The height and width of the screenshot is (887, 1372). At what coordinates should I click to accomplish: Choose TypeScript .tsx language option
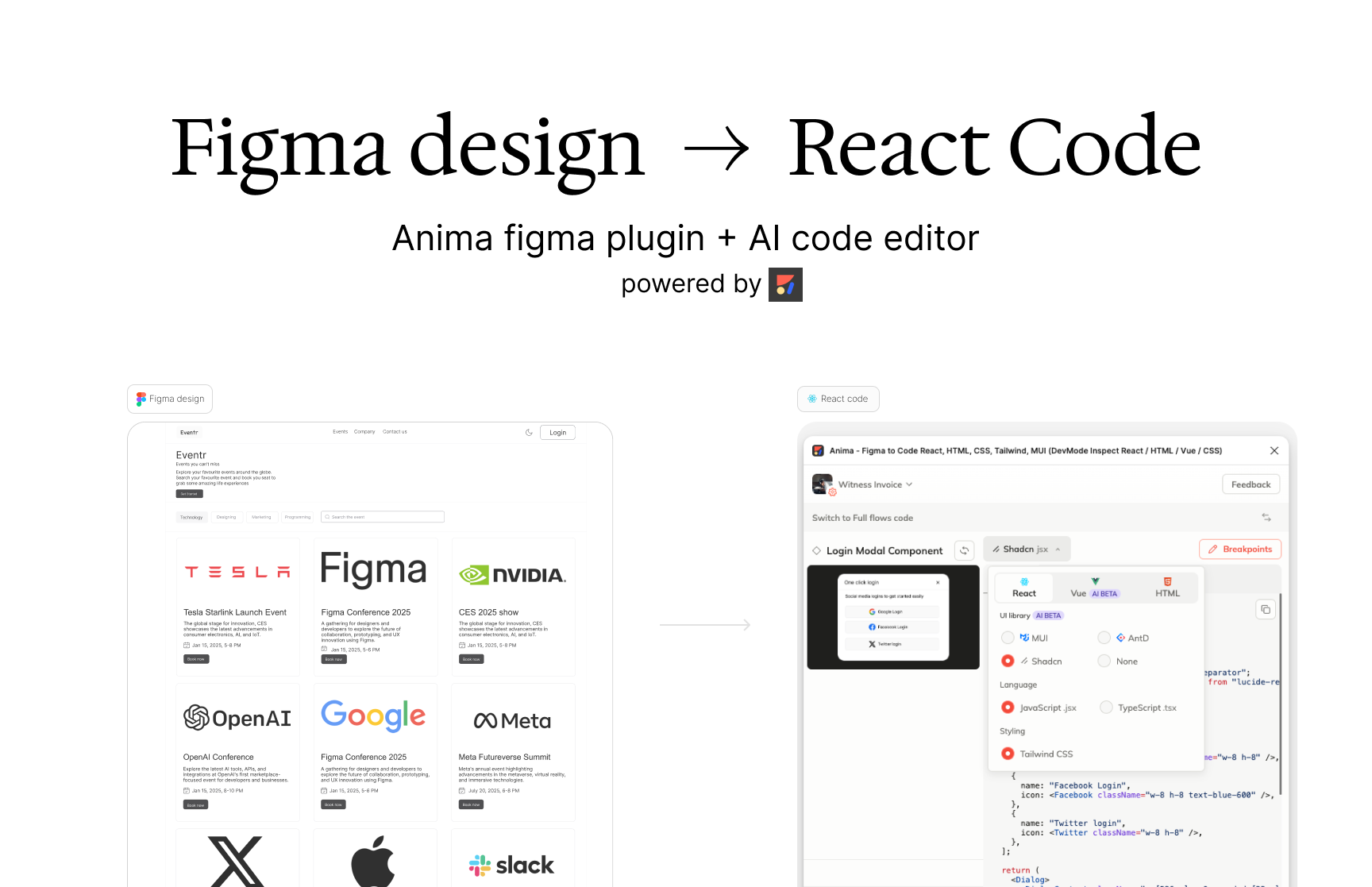coord(1106,708)
